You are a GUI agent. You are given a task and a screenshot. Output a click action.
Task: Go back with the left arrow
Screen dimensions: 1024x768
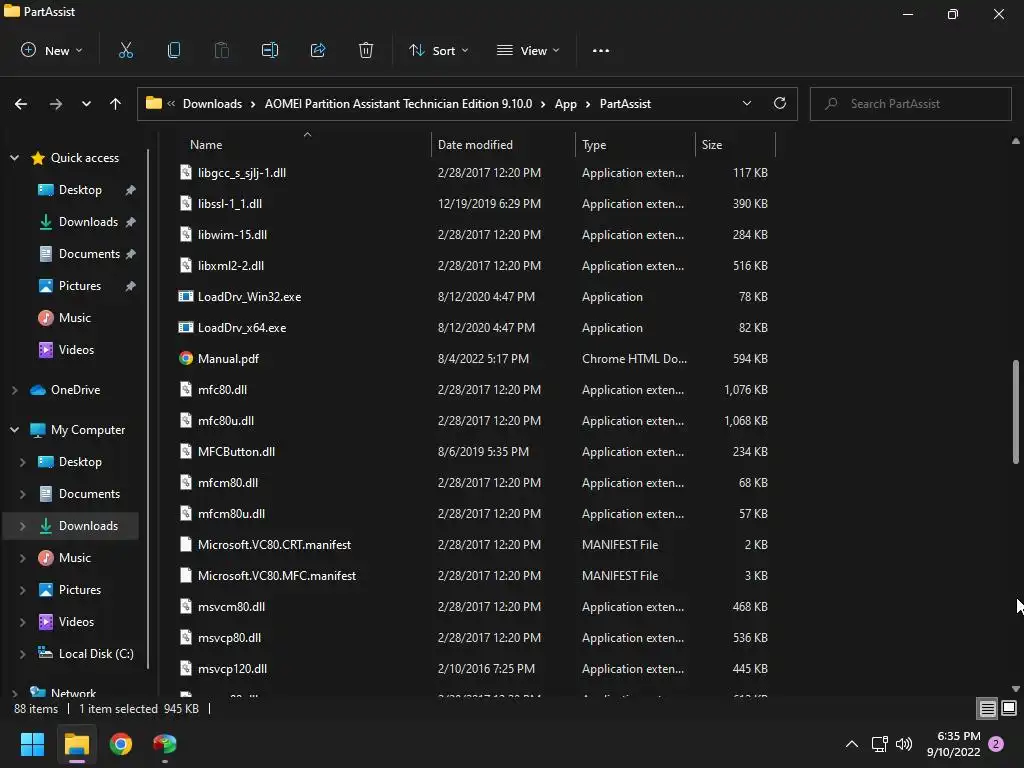click(x=21, y=104)
